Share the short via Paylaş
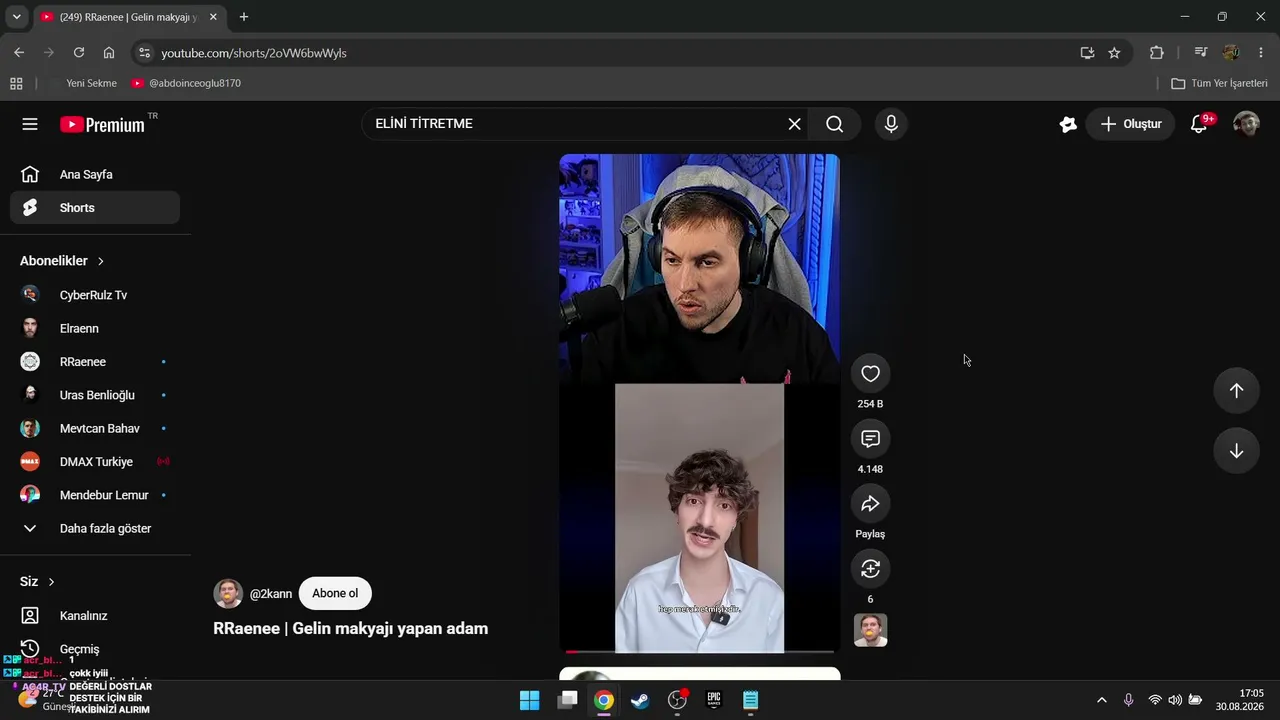The height and width of the screenshot is (720, 1280). (x=870, y=504)
